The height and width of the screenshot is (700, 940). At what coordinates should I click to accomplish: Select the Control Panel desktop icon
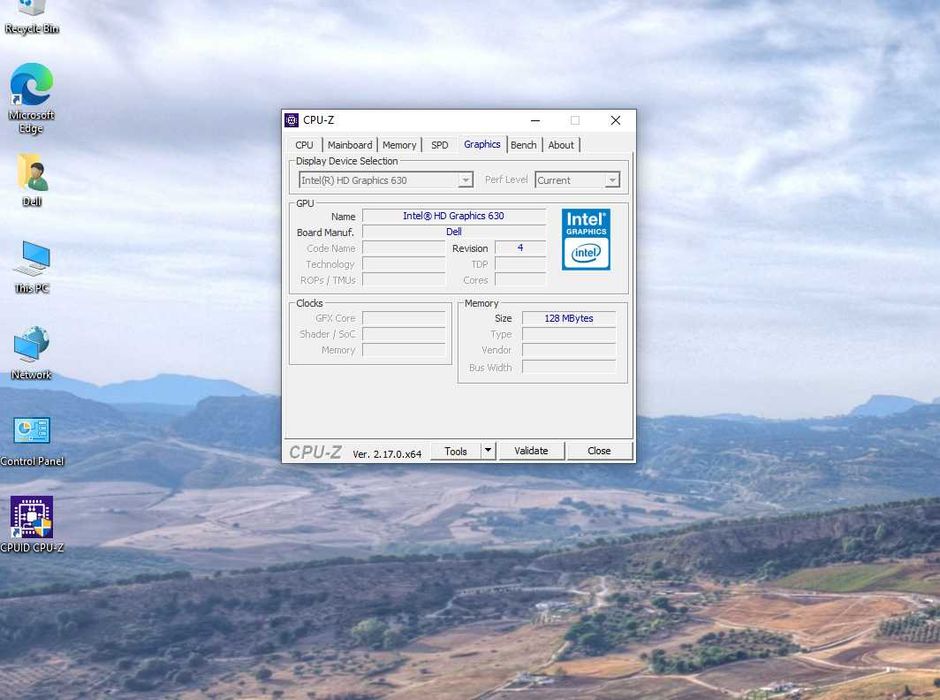(x=32, y=440)
